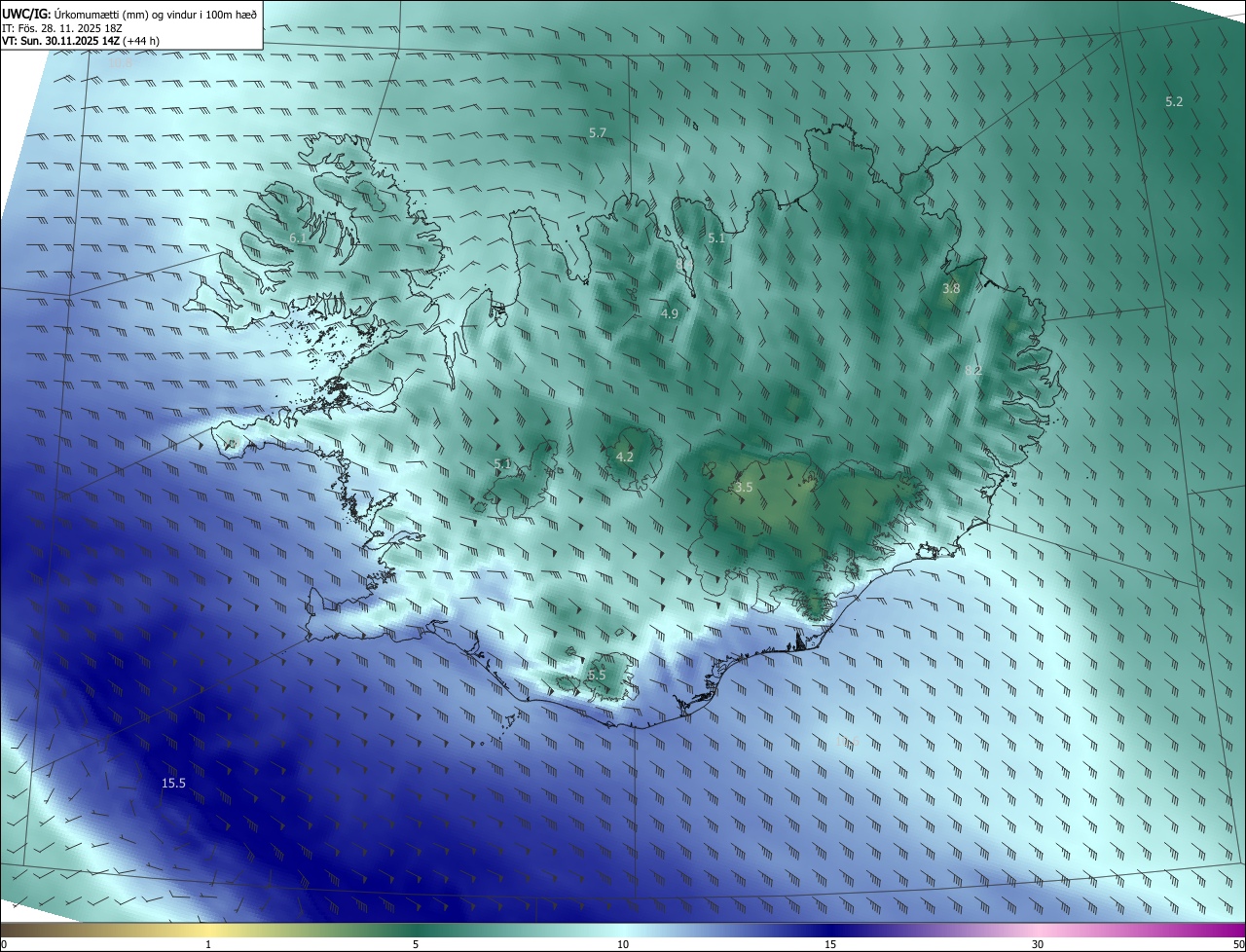The image size is (1246, 952).
Task: Click the colorbar tick labeled 15
Action: click(x=830, y=944)
